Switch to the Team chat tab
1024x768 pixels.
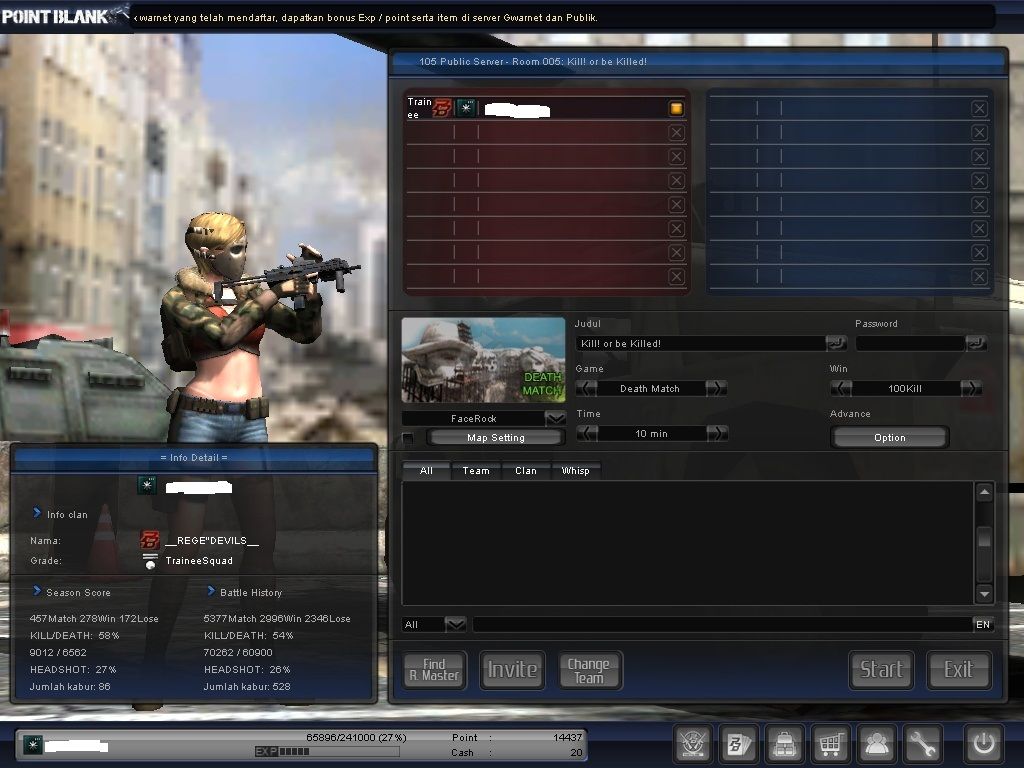click(x=476, y=471)
